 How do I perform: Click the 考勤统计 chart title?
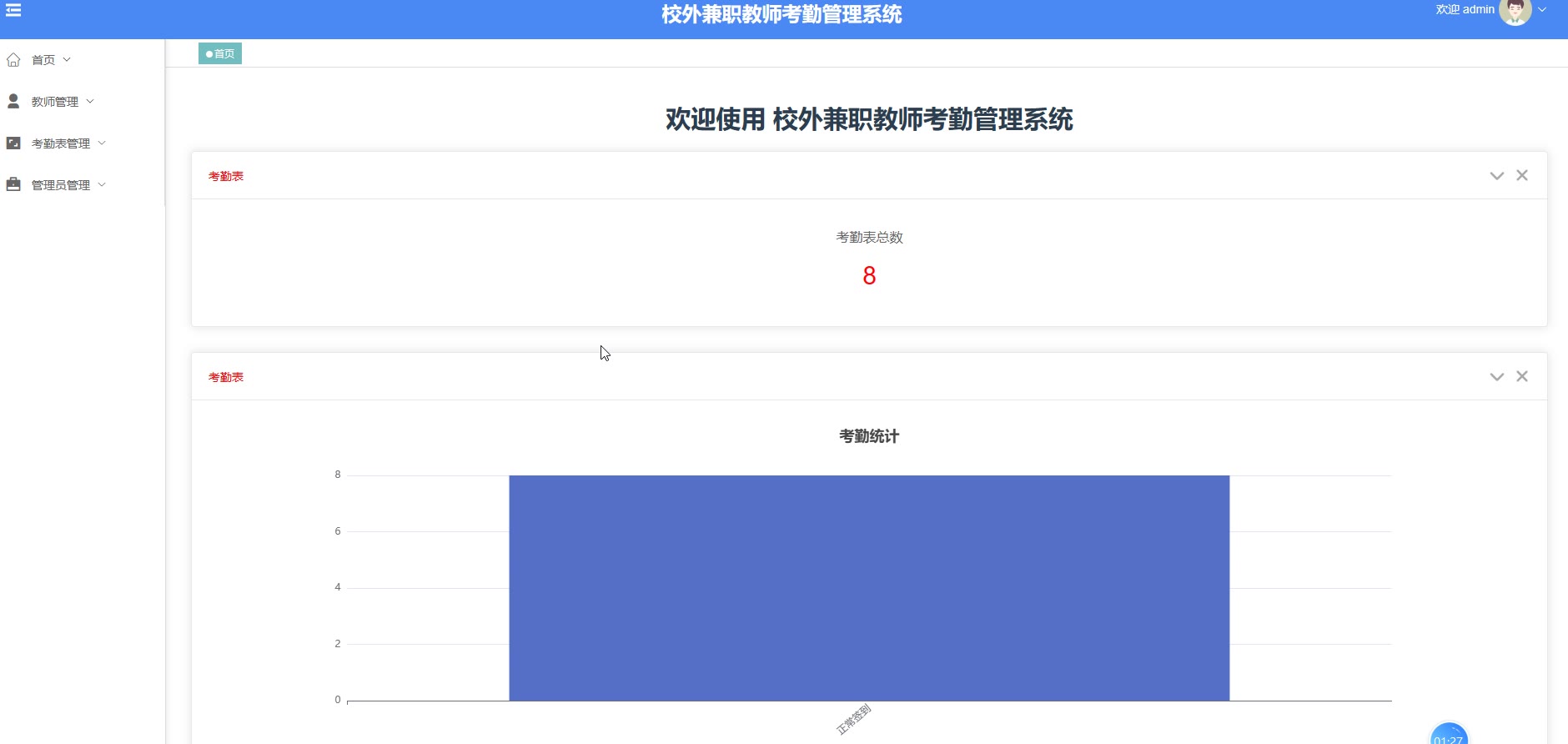coord(869,436)
